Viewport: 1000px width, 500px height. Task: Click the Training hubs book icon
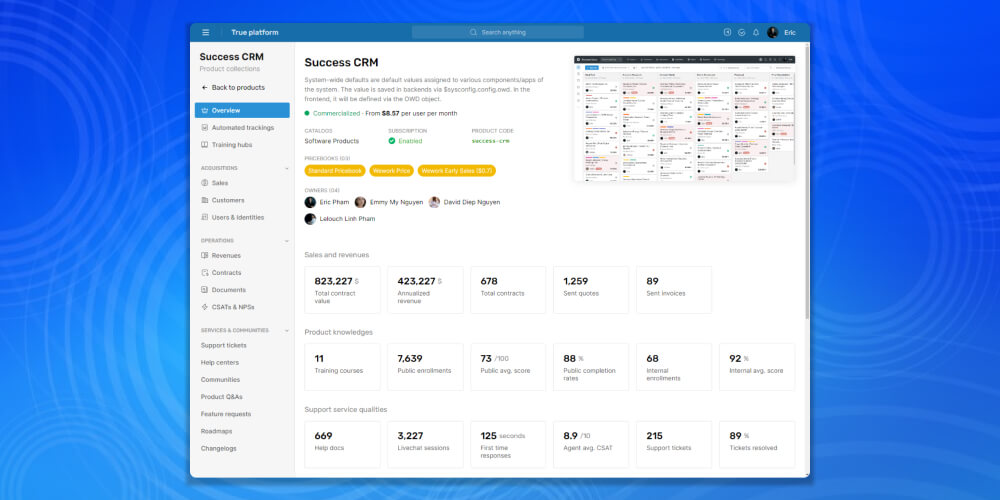pyautogui.click(x=205, y=145)
